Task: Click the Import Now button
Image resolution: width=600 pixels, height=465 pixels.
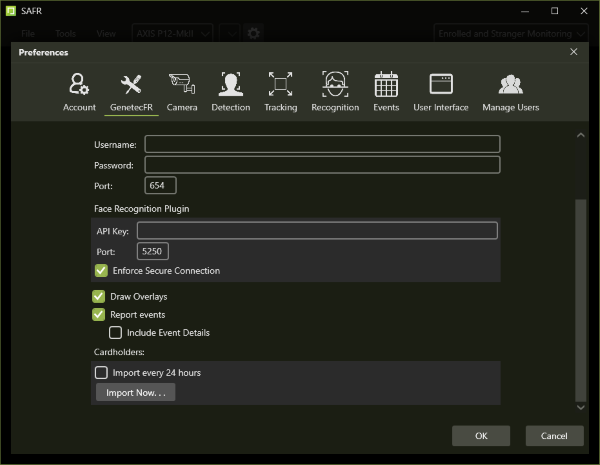Action: (x=135, y=393)
